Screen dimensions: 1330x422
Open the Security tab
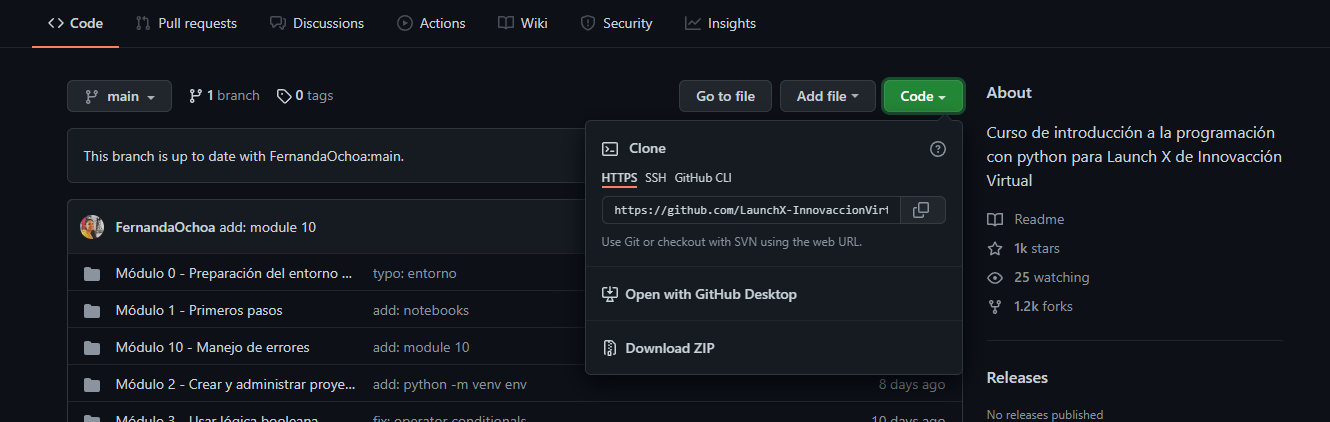(x=616, y=23)
